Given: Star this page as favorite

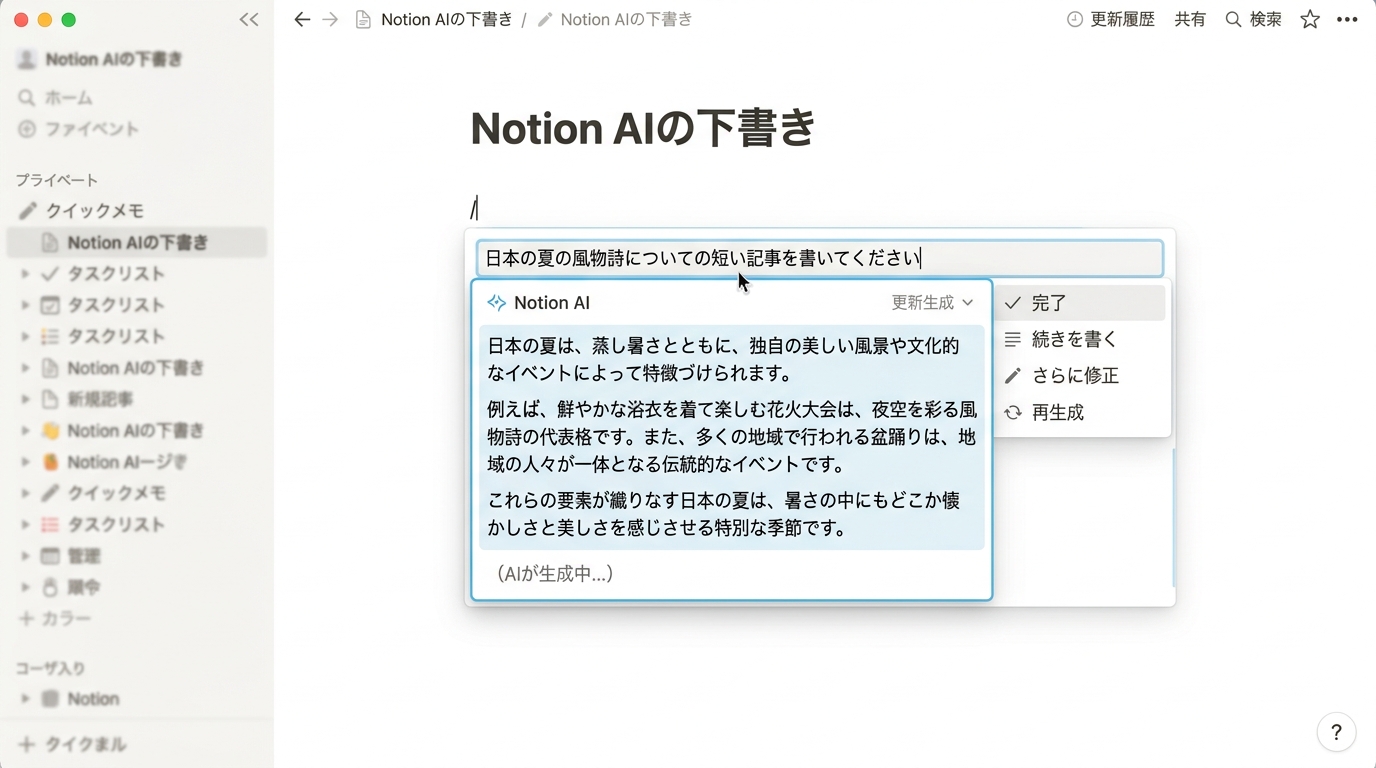Looking at the screenshot, I should pyautogui.click(x=1310, y=20).
